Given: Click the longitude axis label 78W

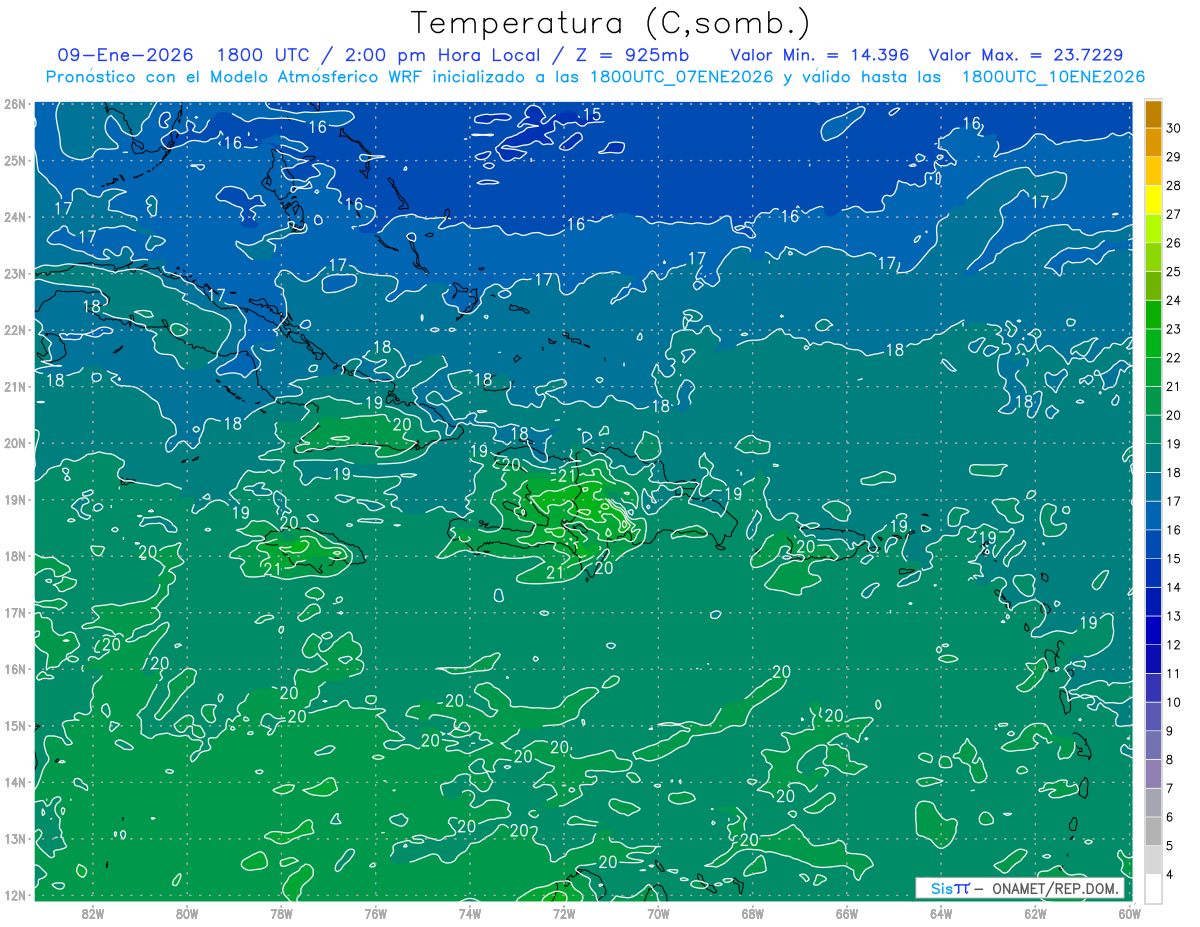Looking at the screenshot, I should [x=281, y=913].
